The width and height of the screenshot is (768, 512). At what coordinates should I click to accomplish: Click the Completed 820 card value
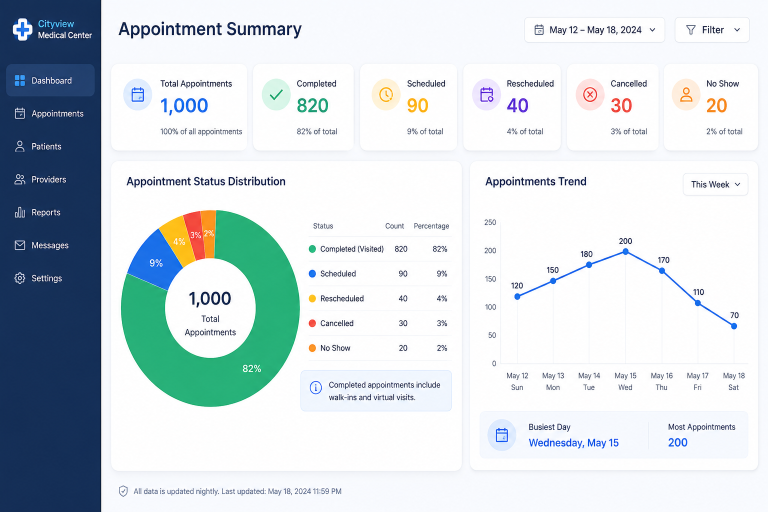click(312, 106)
